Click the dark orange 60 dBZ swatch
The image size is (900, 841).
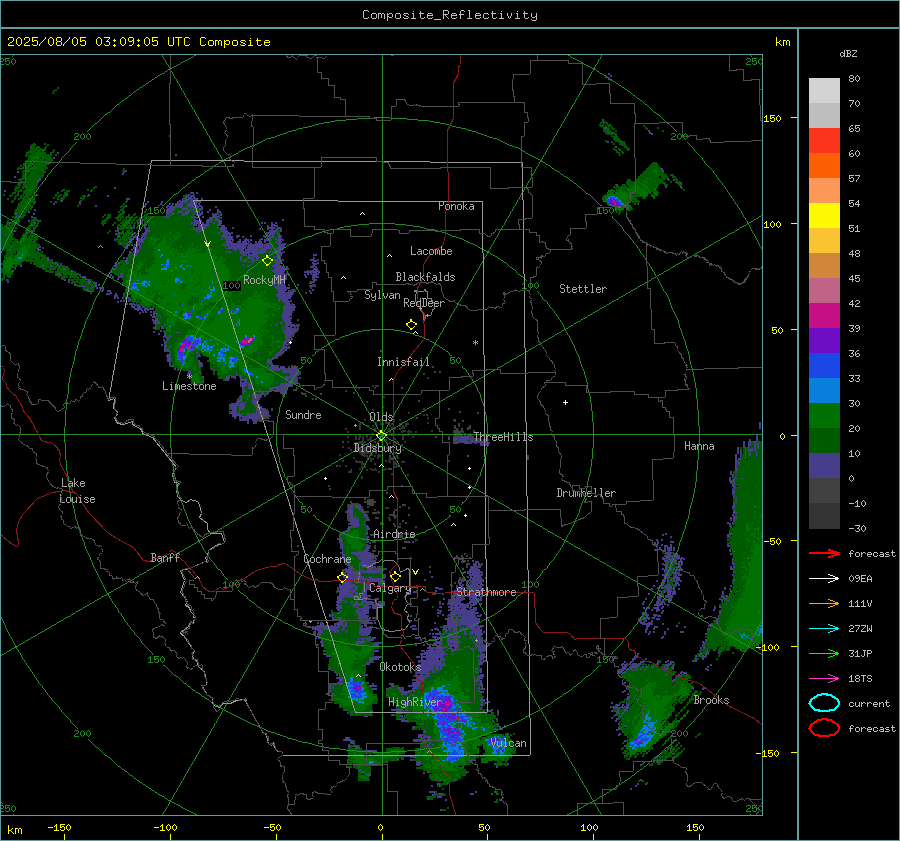click(x=824, y=165)
